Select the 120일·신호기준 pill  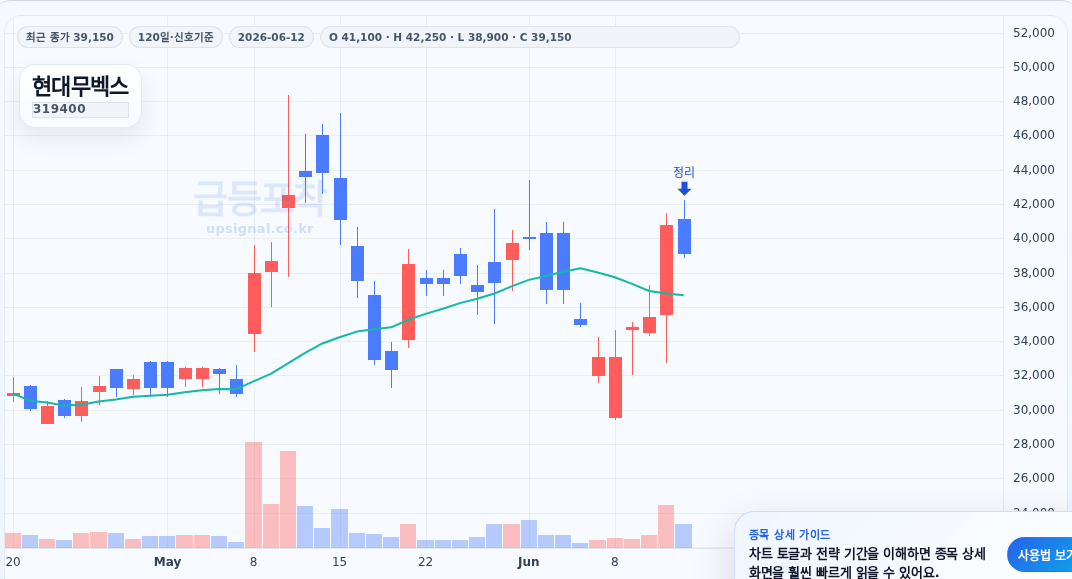(x=176, y=37)
